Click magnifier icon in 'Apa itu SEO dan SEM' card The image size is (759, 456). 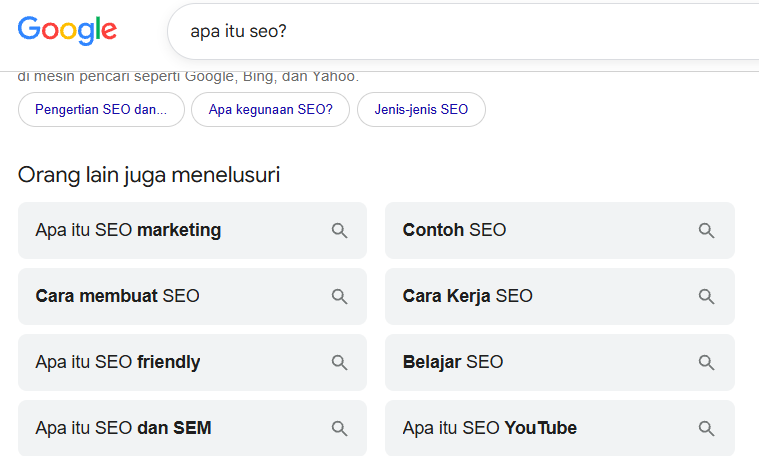339,428
